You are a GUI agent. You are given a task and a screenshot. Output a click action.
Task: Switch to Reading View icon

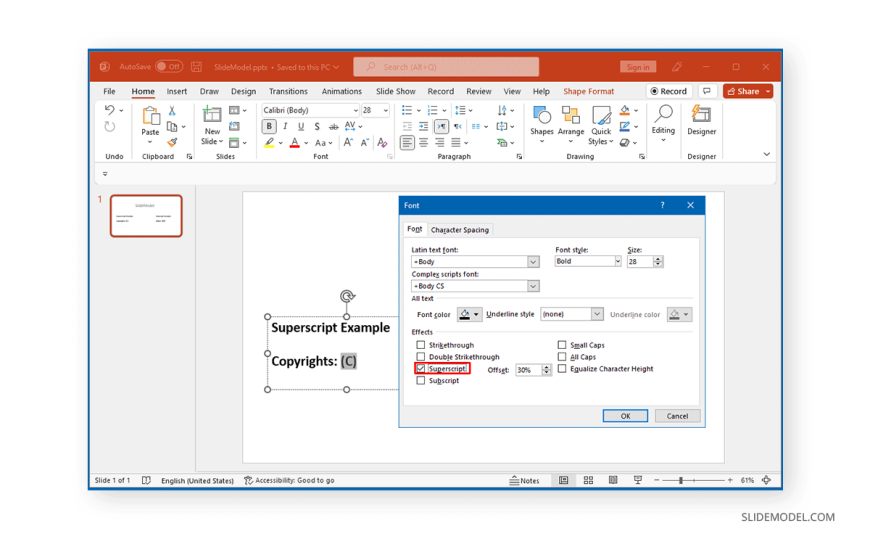613,480
